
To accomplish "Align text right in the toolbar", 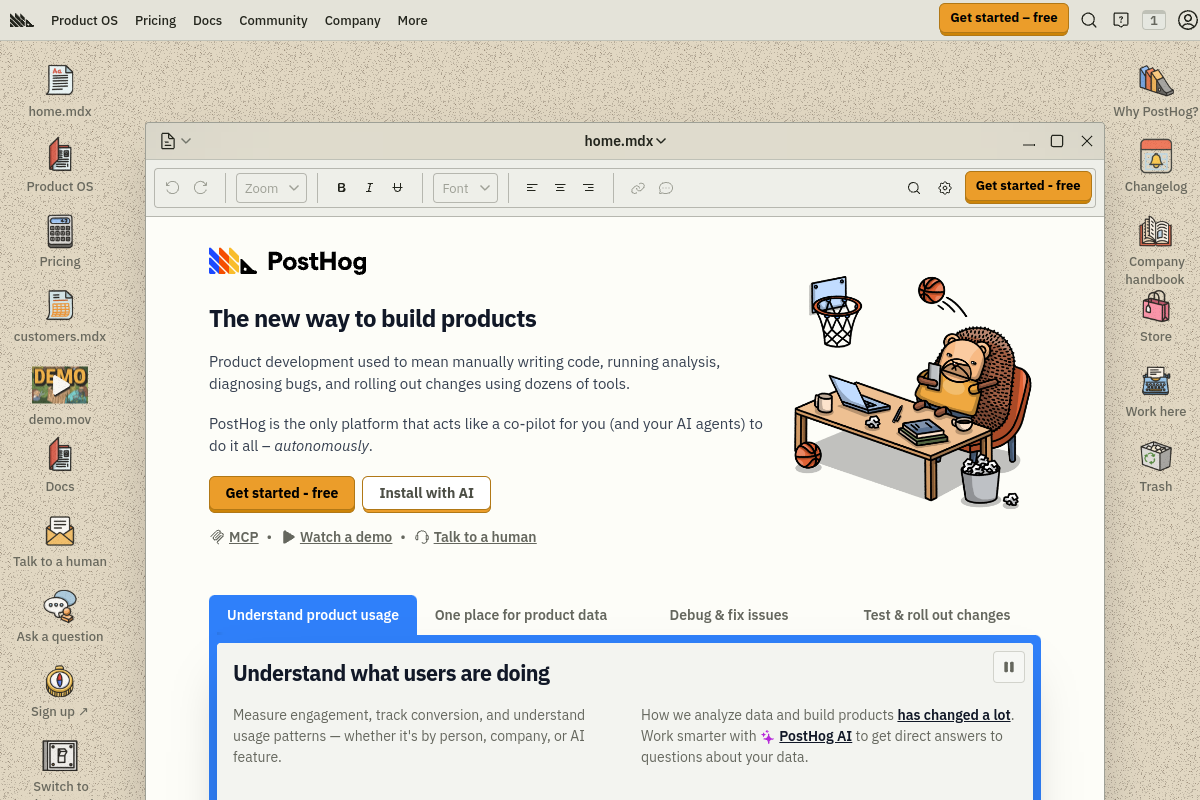I will [x=588, y=188].
